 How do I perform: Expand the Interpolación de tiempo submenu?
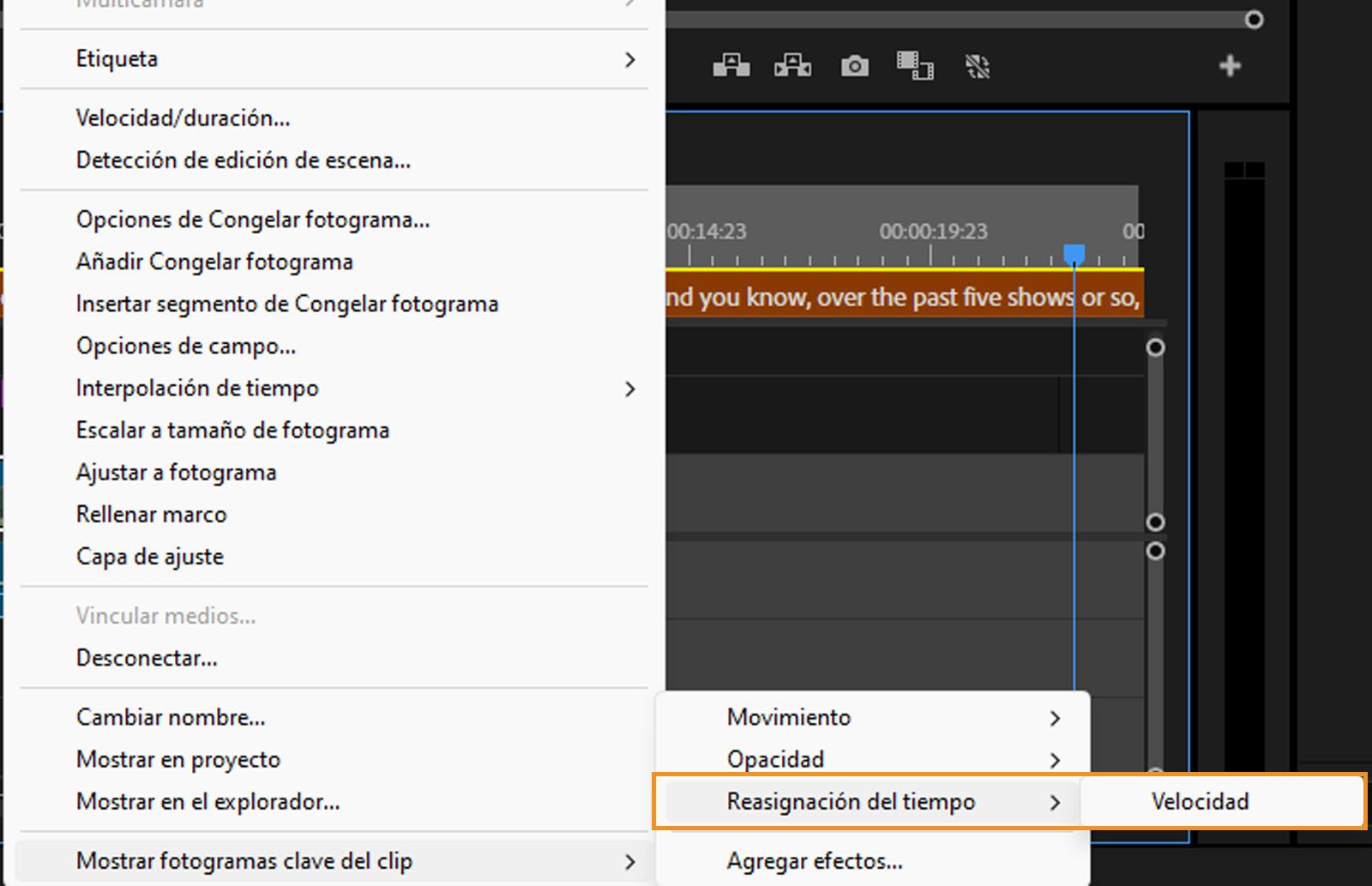[197, 388]
